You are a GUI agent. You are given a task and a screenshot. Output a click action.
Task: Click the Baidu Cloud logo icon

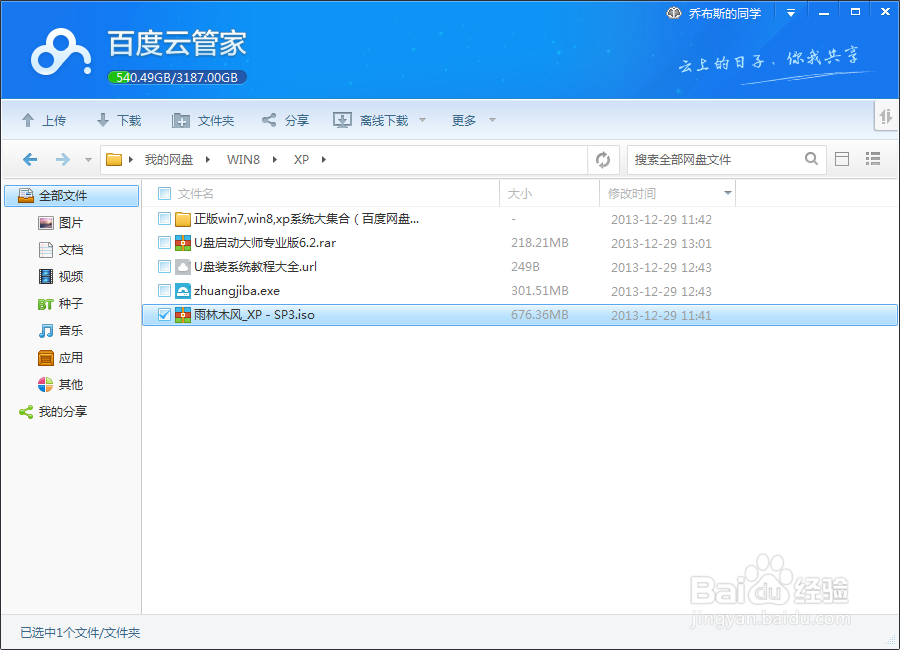pyautogui.click(x=61, y=52)
